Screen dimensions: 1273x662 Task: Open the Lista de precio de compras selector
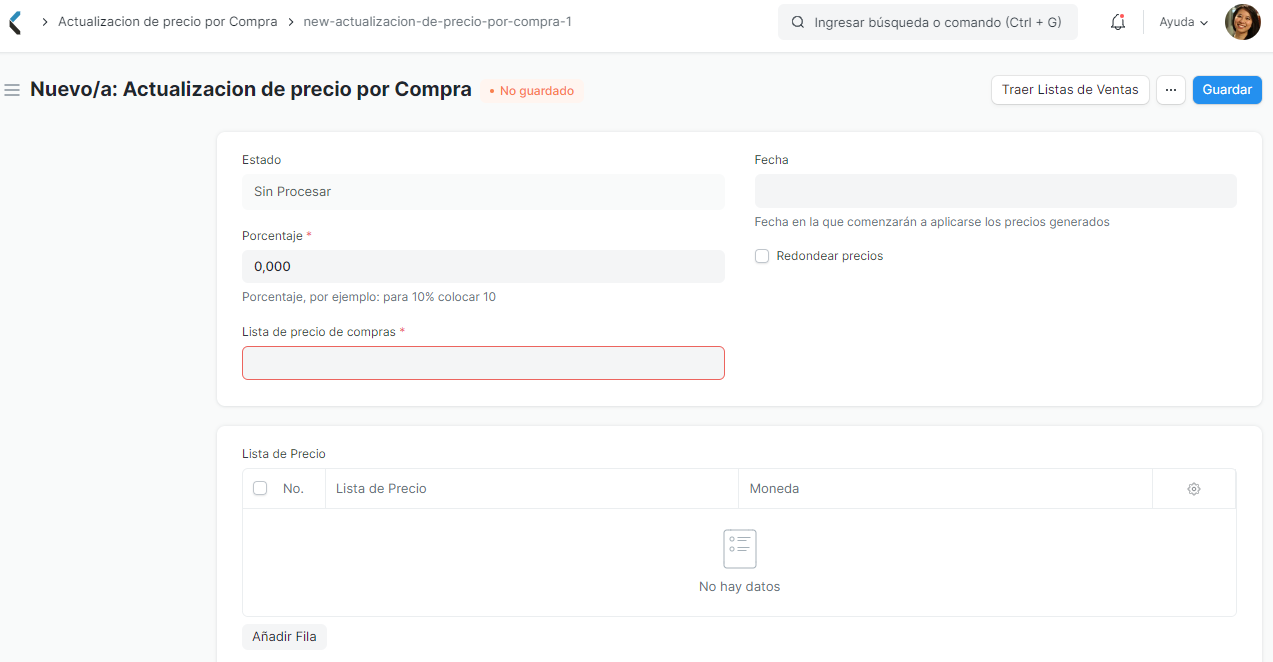[x=483, y=362]
